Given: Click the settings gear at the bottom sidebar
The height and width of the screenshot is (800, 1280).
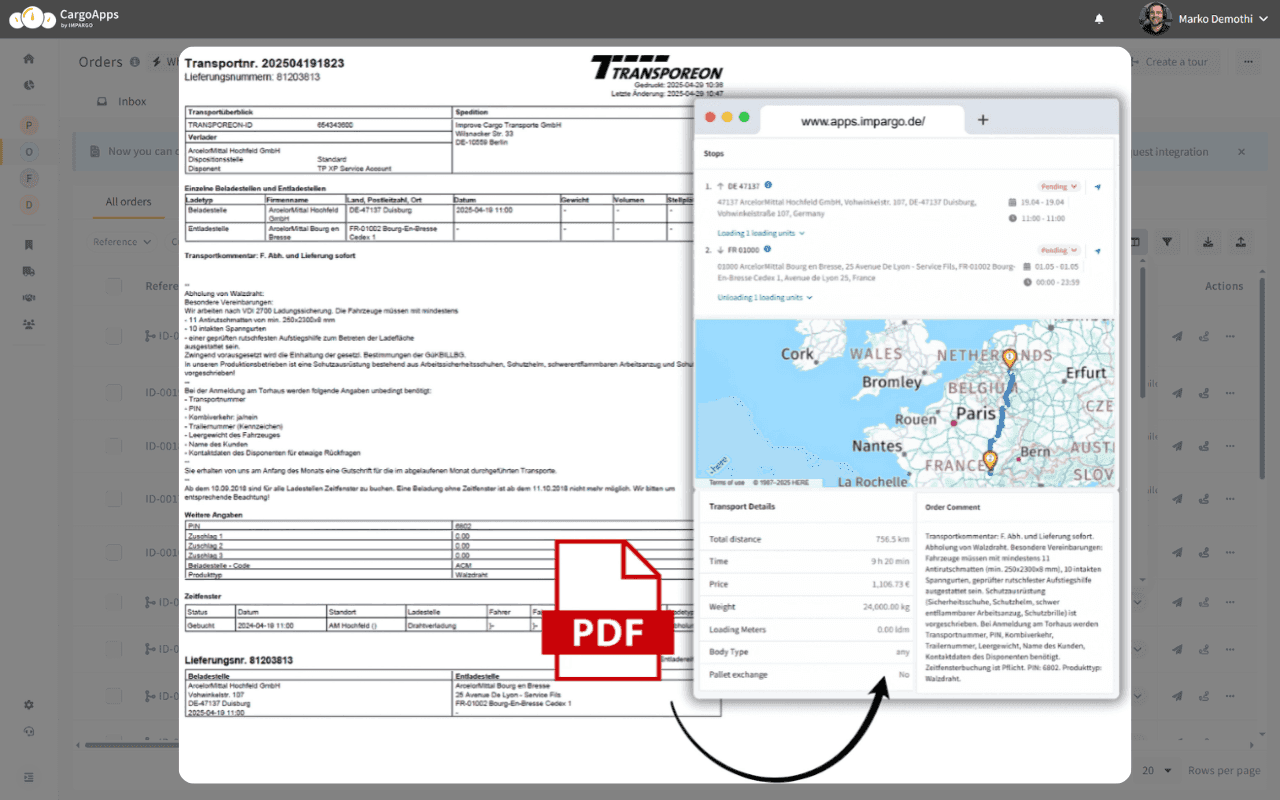Looking at the screenshot, I should coord(28,704).
